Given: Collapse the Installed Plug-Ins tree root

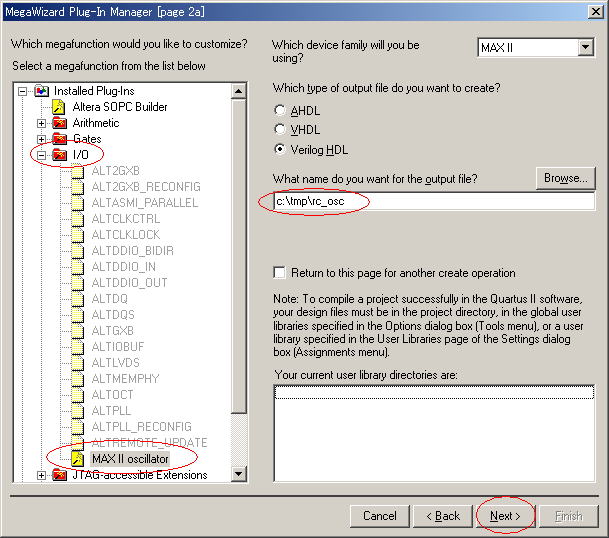Looking at the screenshot, I should coord(23,92).
